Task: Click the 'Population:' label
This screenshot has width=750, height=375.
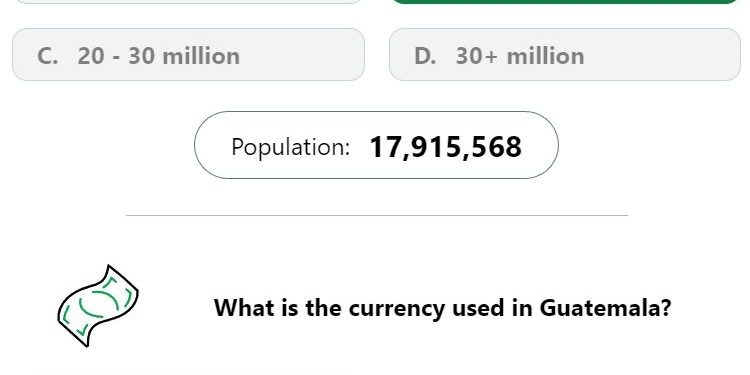Action: (291, 147)
